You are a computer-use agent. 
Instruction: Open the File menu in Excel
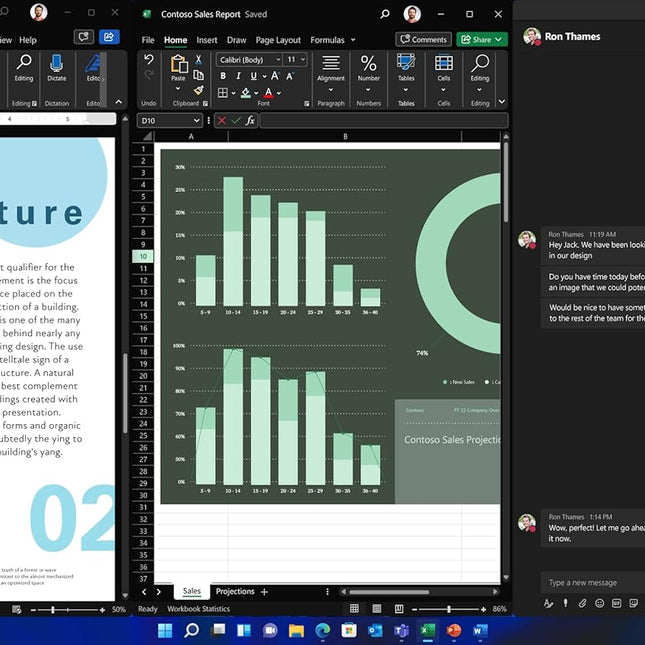148,40
